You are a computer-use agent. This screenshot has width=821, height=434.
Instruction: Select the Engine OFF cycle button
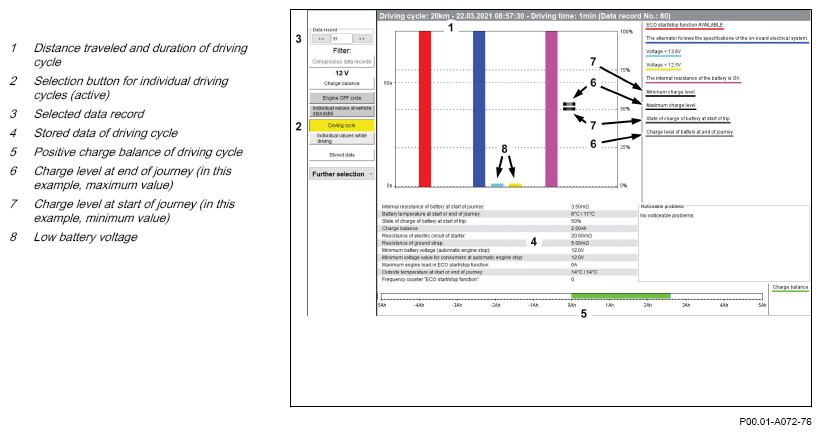point(341,98)
